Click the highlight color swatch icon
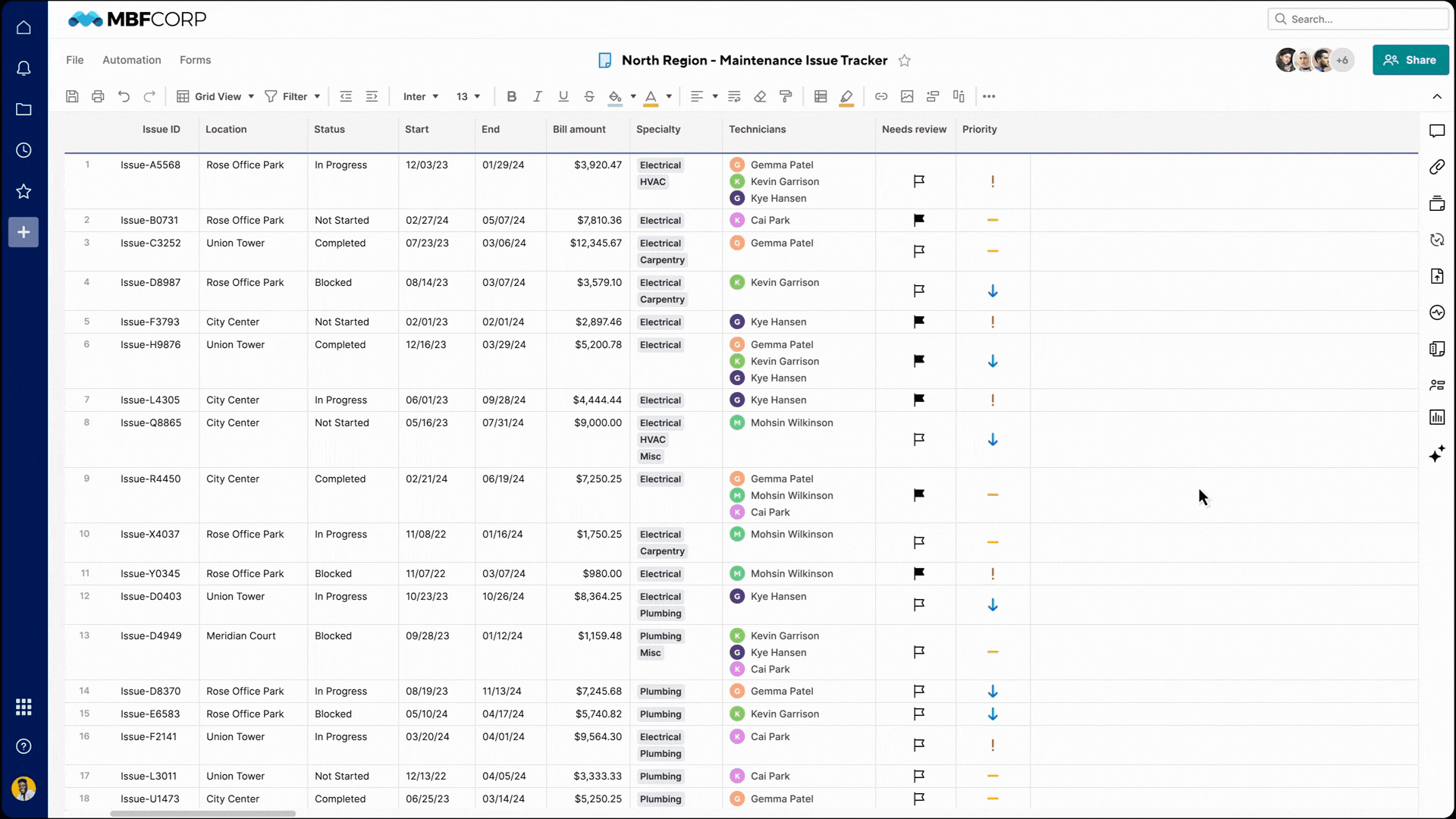Screen dimensions: 1456x819 point(846,96)
